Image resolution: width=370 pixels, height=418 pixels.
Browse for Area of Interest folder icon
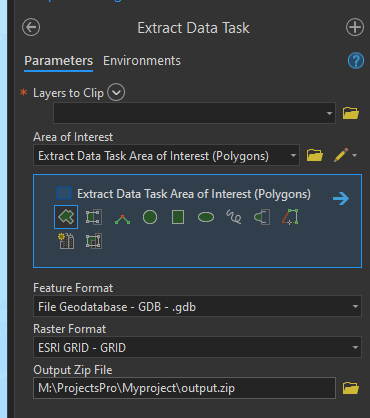(315, 155)
